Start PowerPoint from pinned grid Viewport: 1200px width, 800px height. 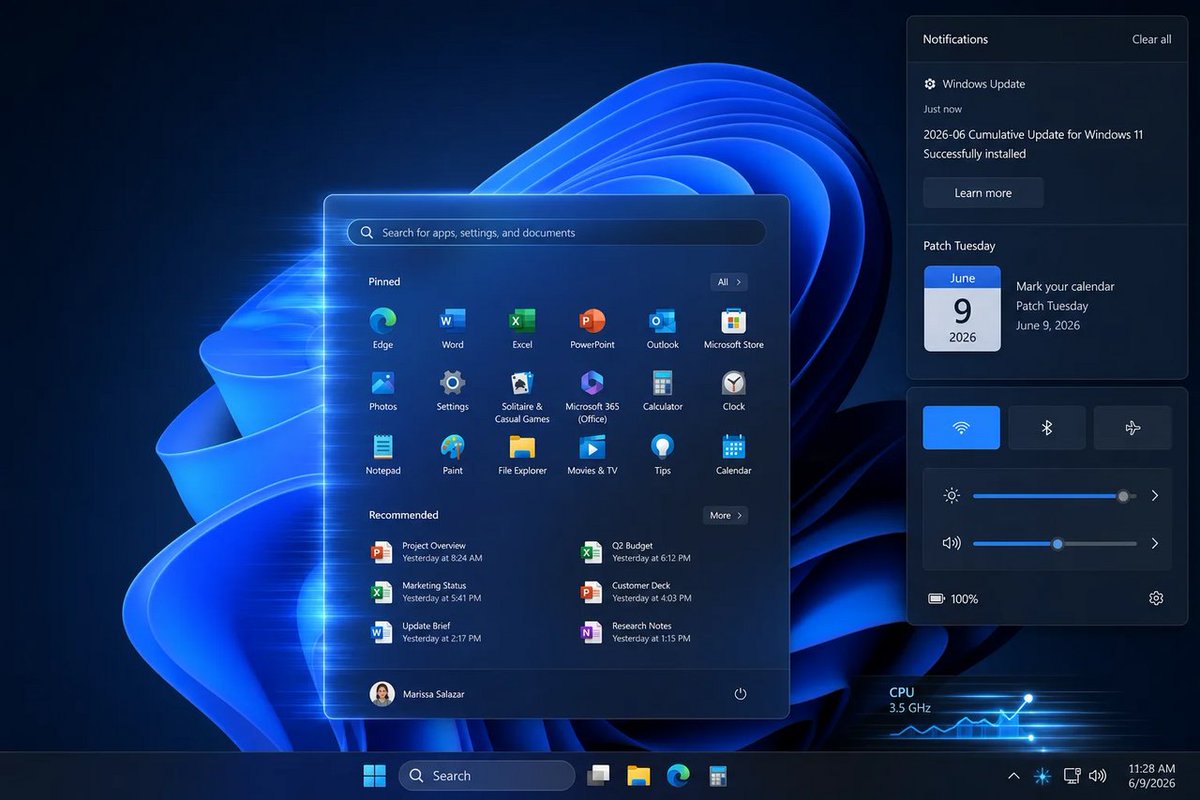[592, 328]
